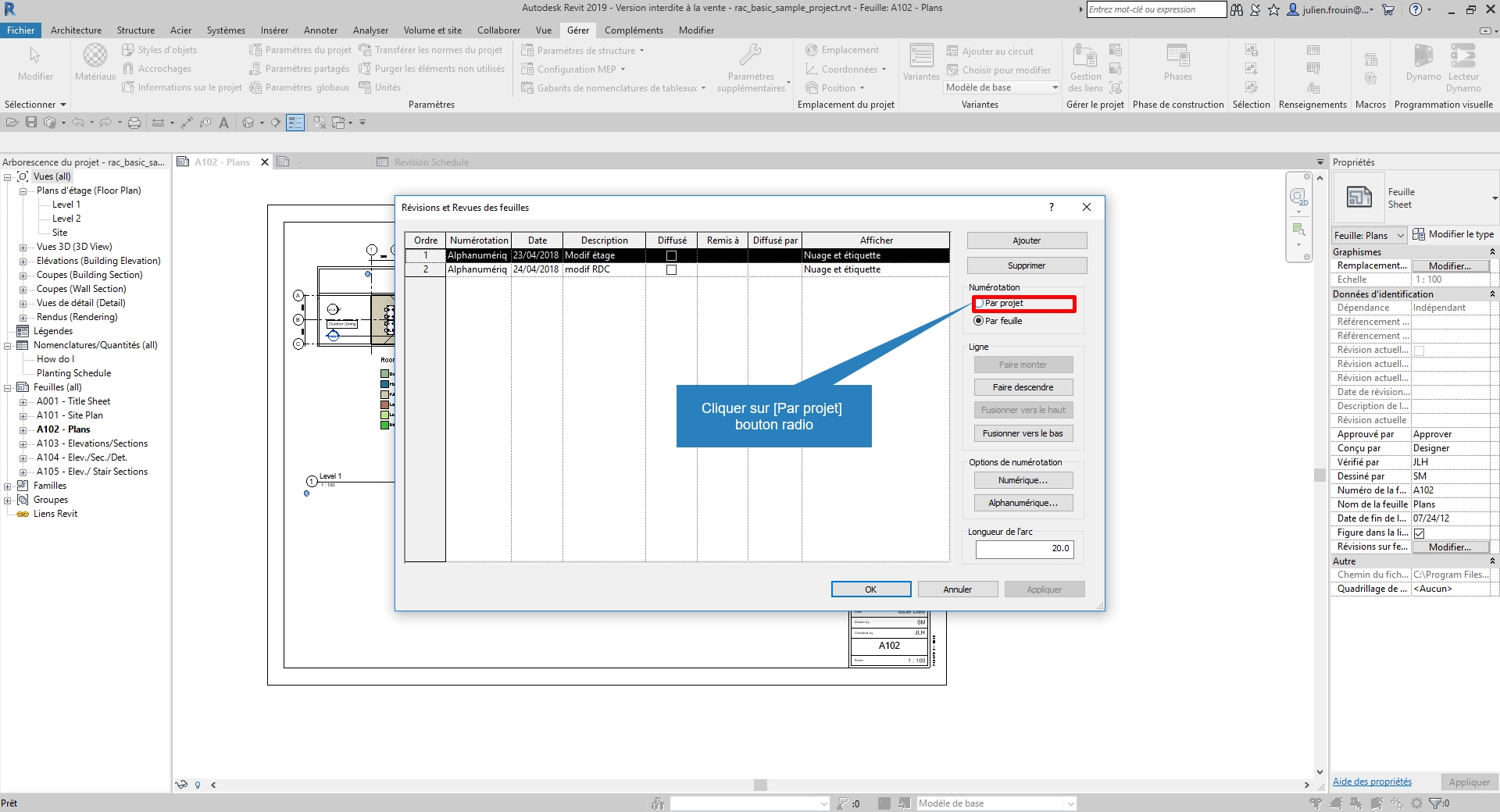Click the Print icon in quick access toolbar
The image size is (1500, 812).
click(134, 123)
